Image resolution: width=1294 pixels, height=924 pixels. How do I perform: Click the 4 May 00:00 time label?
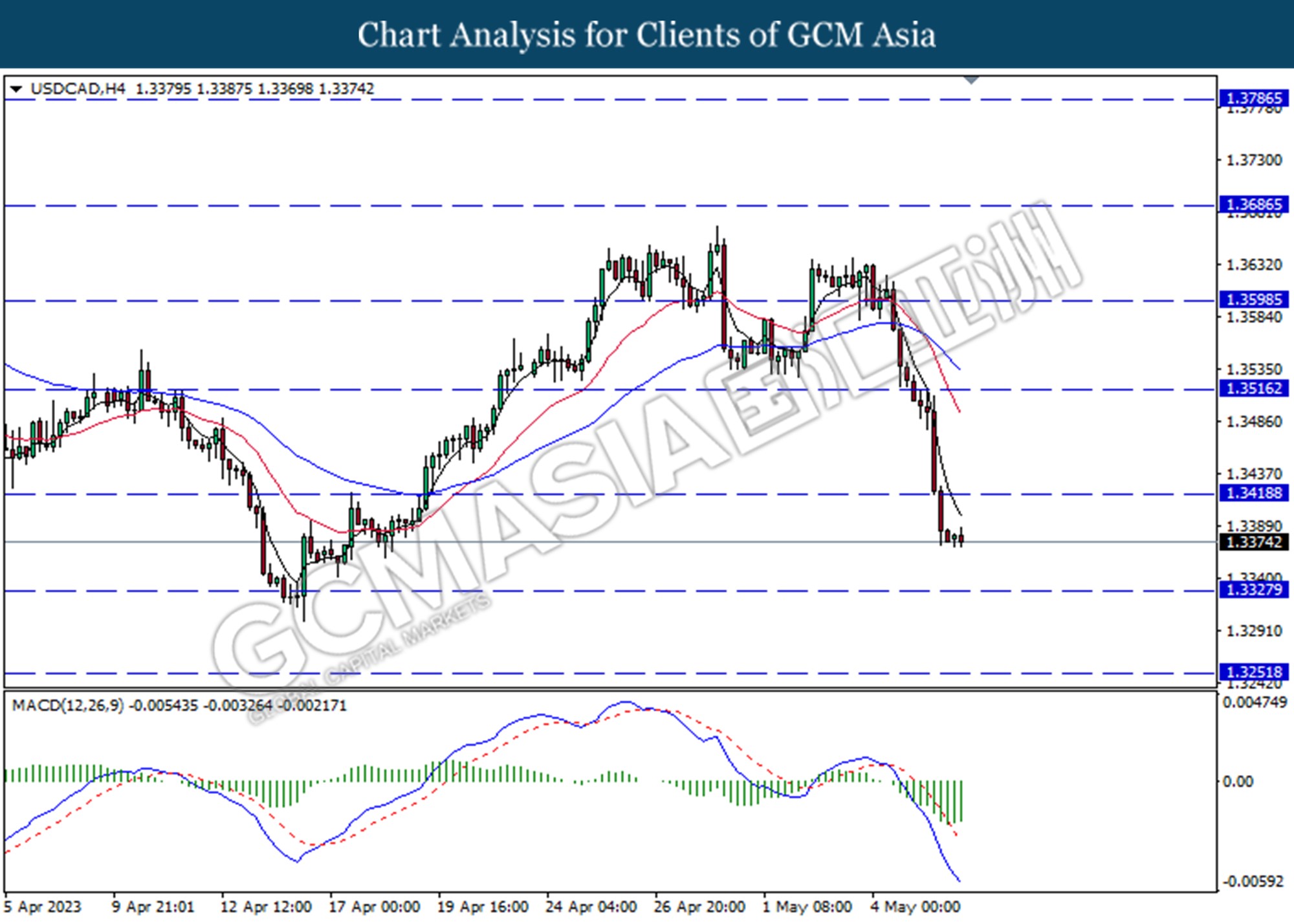(916, 907)
